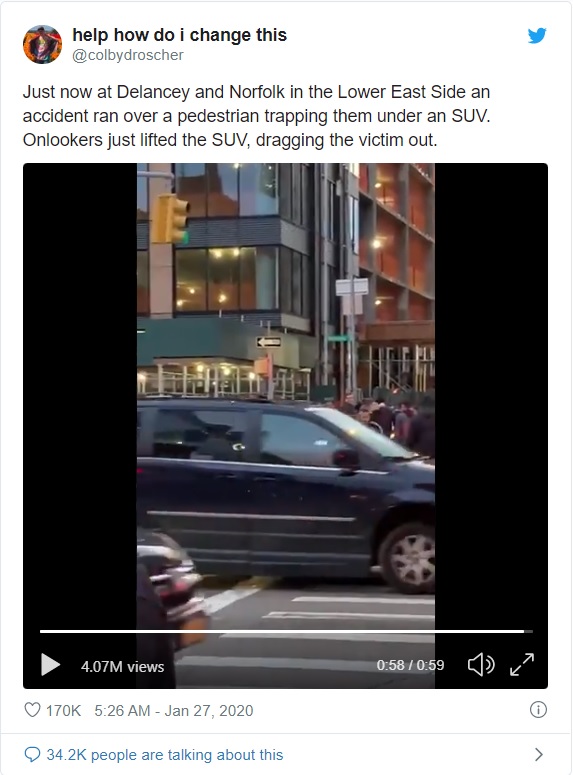Open the 5:26 AM - Jan 27, 2020 timestamp
This screenshot has width=573, height=775.
pos(174,710)
